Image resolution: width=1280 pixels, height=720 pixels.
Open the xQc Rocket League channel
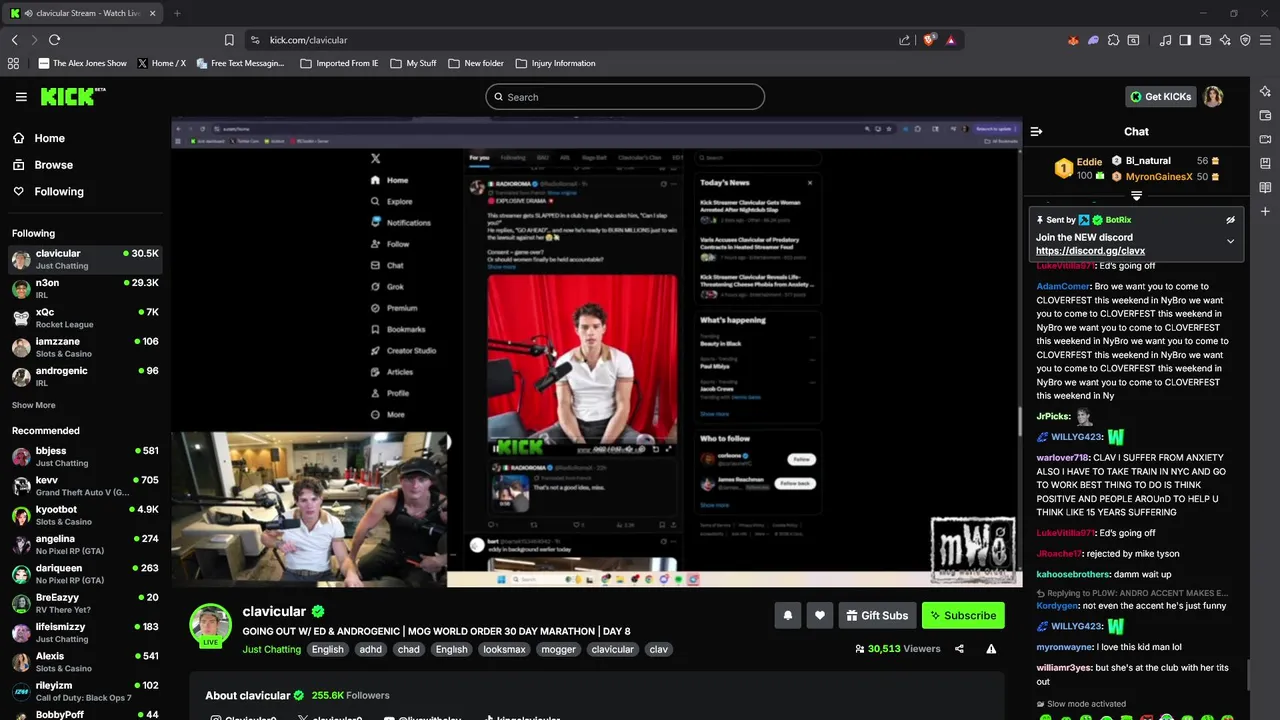pos(85,318)
